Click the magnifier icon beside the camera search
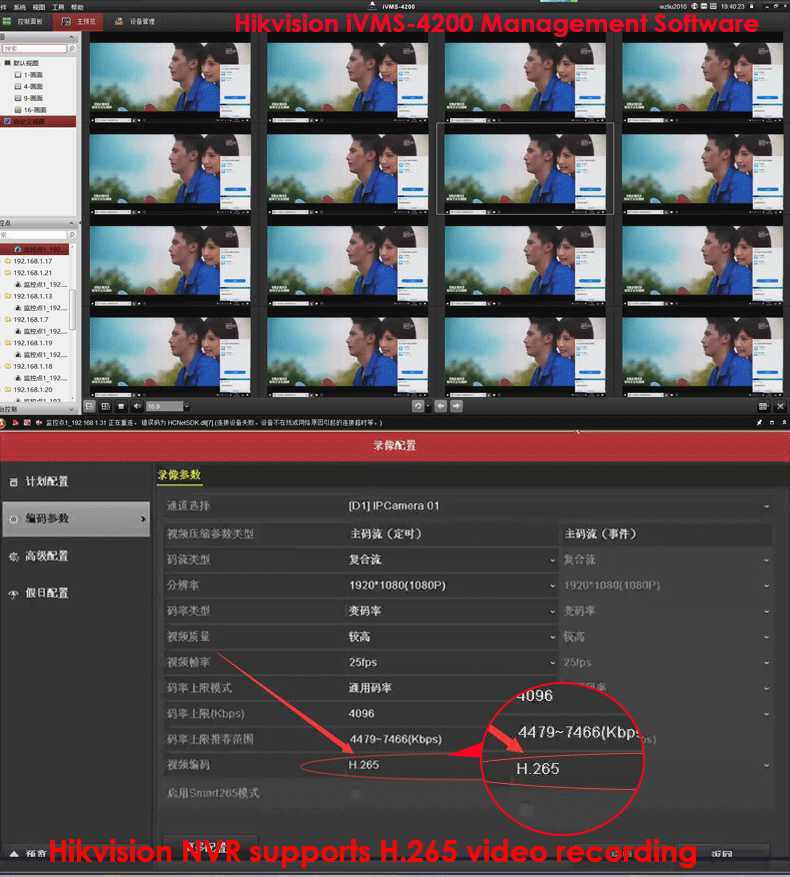 (72, 235)
